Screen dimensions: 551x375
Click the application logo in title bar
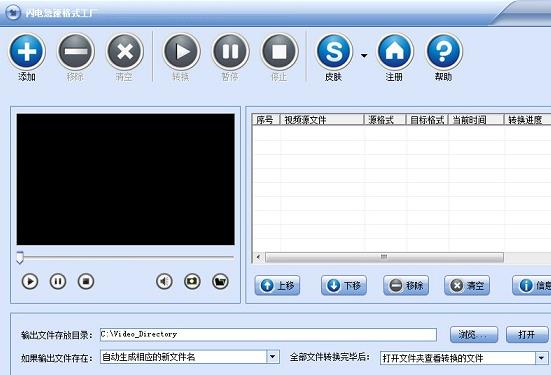[x=13, y=13]
